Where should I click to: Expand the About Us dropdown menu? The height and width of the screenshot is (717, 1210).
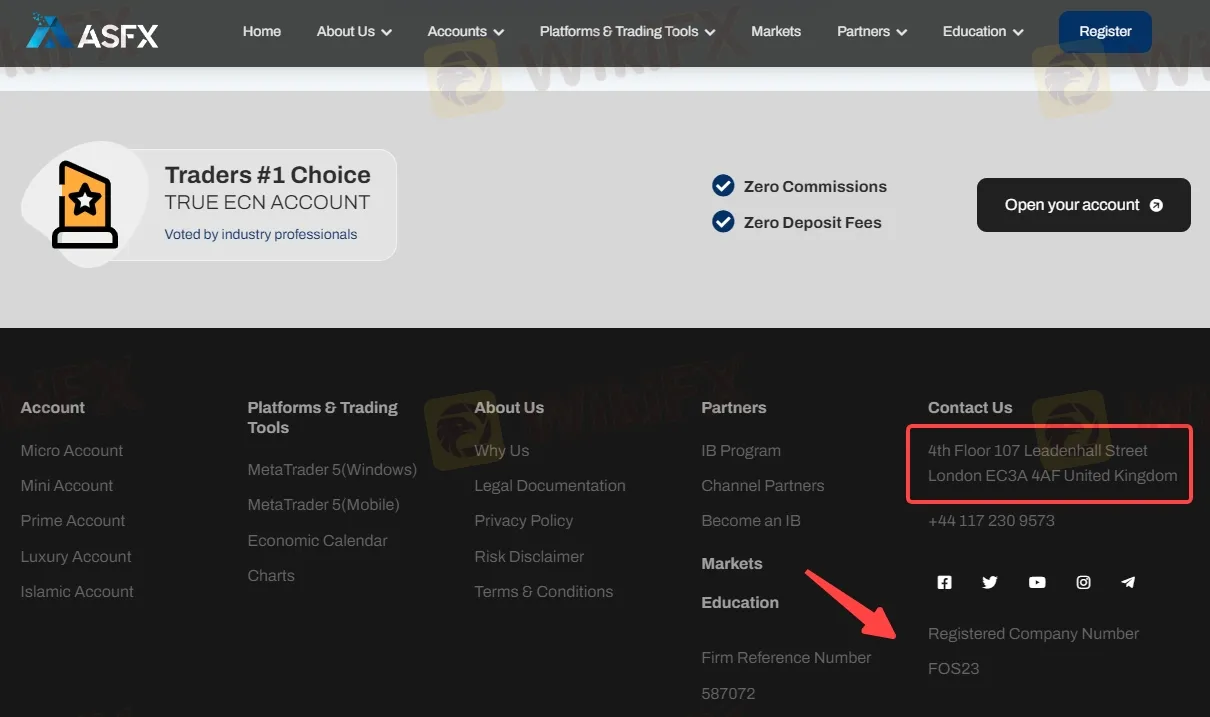(x=354, y=32)
